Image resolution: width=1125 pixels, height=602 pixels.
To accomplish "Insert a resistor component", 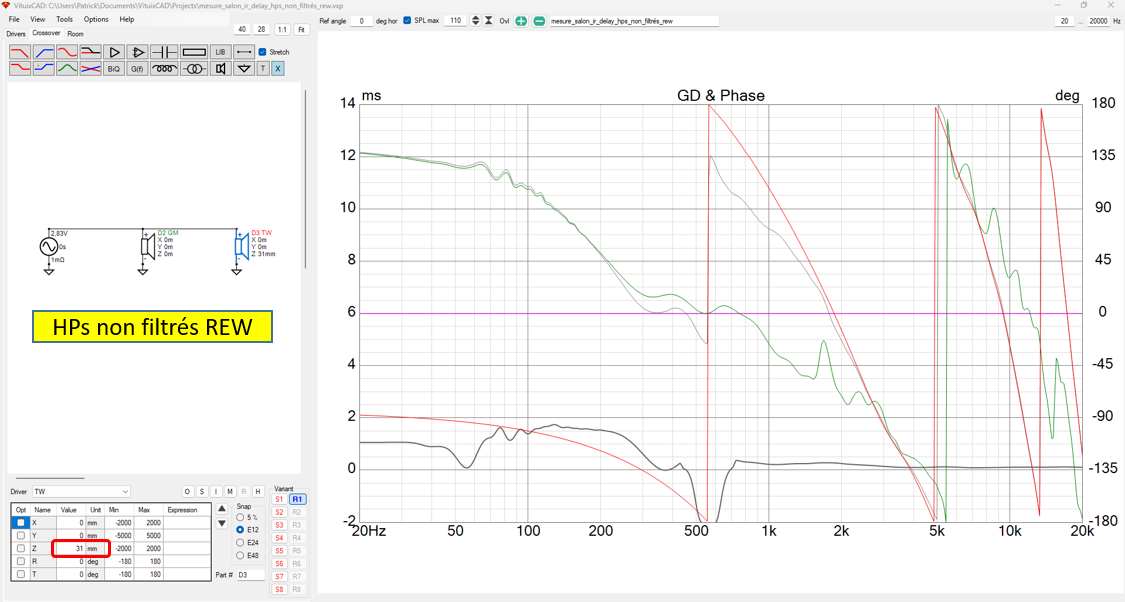I will click(x=194, y=52).
